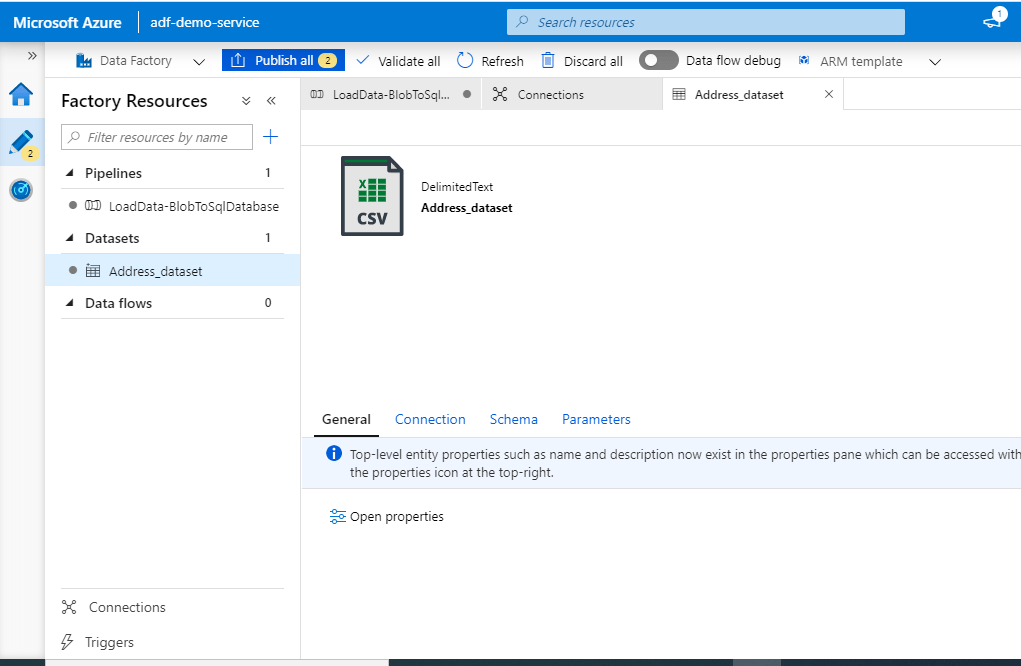Click Connections icon at panel bottom
The height and width of the screenshot is (666, 1021).
tap(69, 607)
